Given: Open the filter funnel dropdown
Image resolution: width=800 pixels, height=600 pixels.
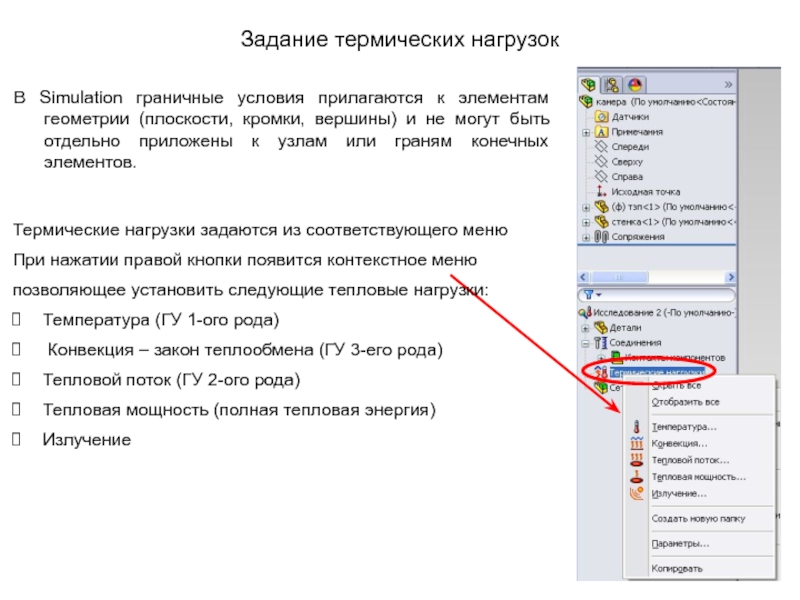Looking at the screenshot, I should click(592, 294).
